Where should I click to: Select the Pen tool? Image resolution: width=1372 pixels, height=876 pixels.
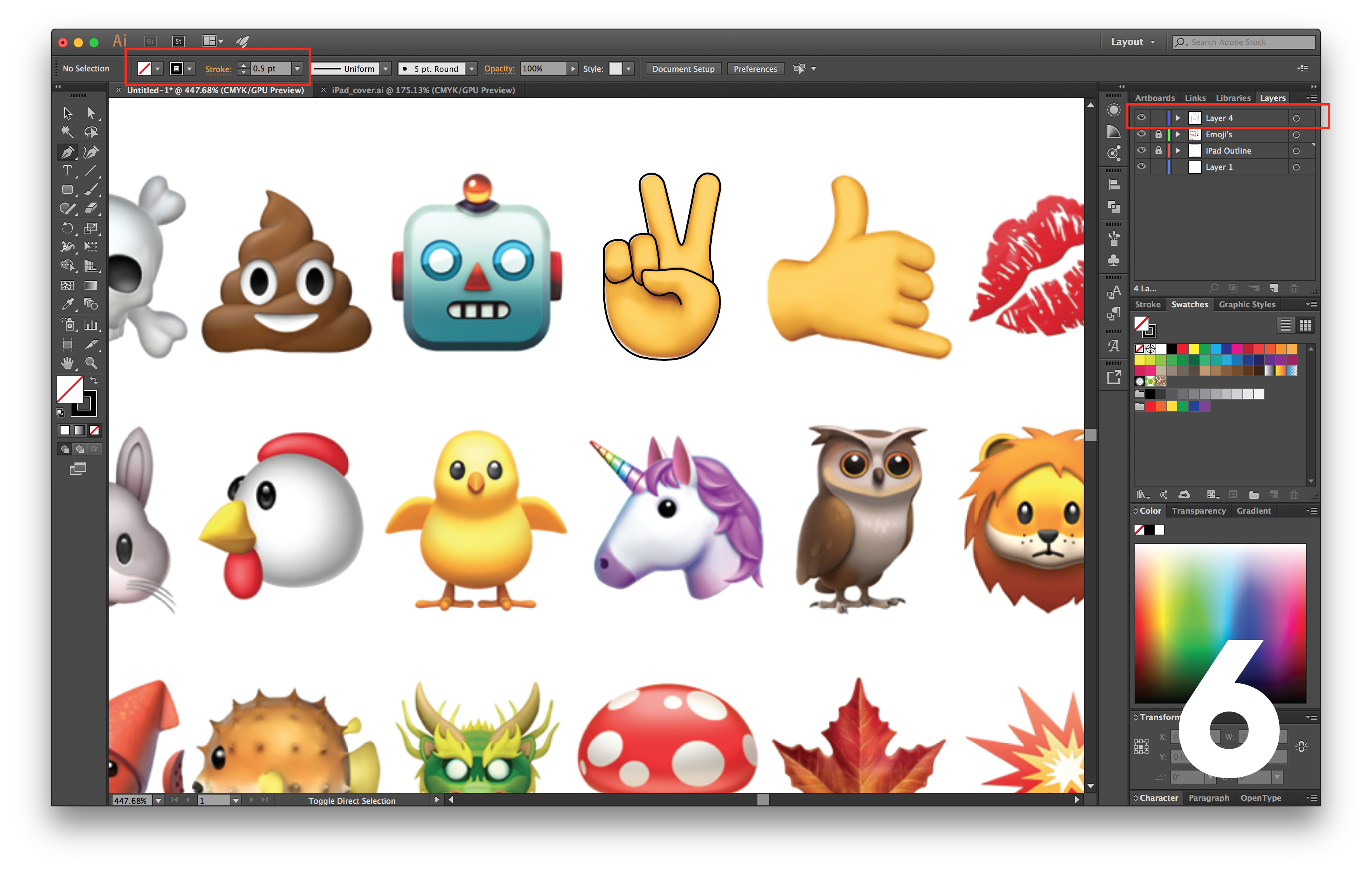[x=67, y=152]
